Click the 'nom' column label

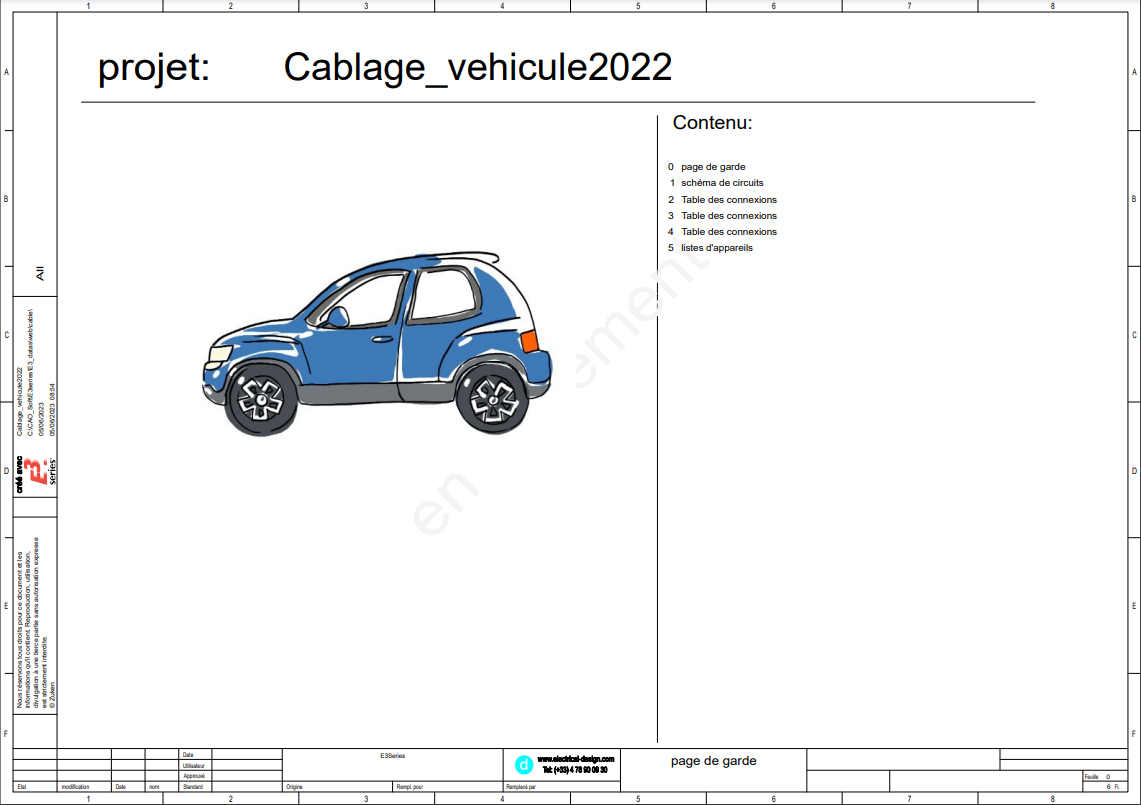click(x=154, y=787)
